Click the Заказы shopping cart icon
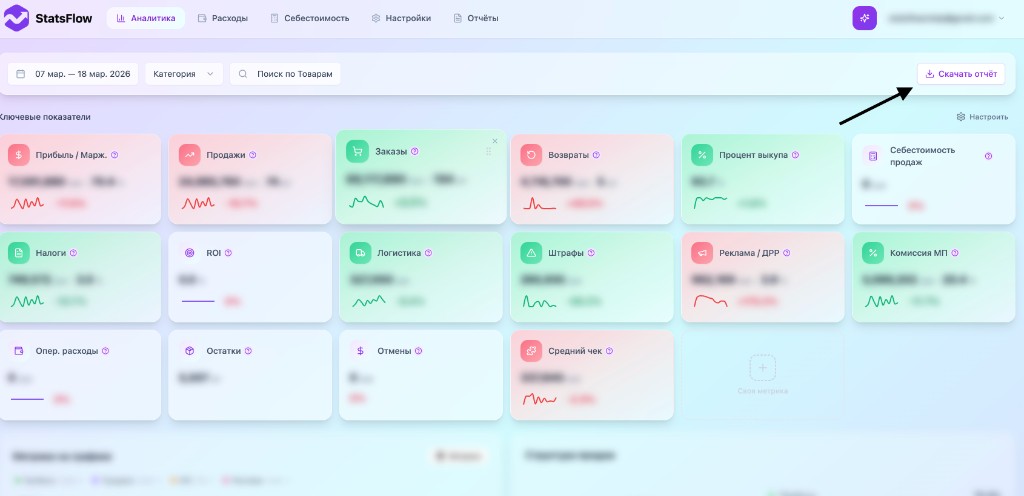Image resolution: width=1024 pixels, height=496 pixels. click(x=357, y=151)
